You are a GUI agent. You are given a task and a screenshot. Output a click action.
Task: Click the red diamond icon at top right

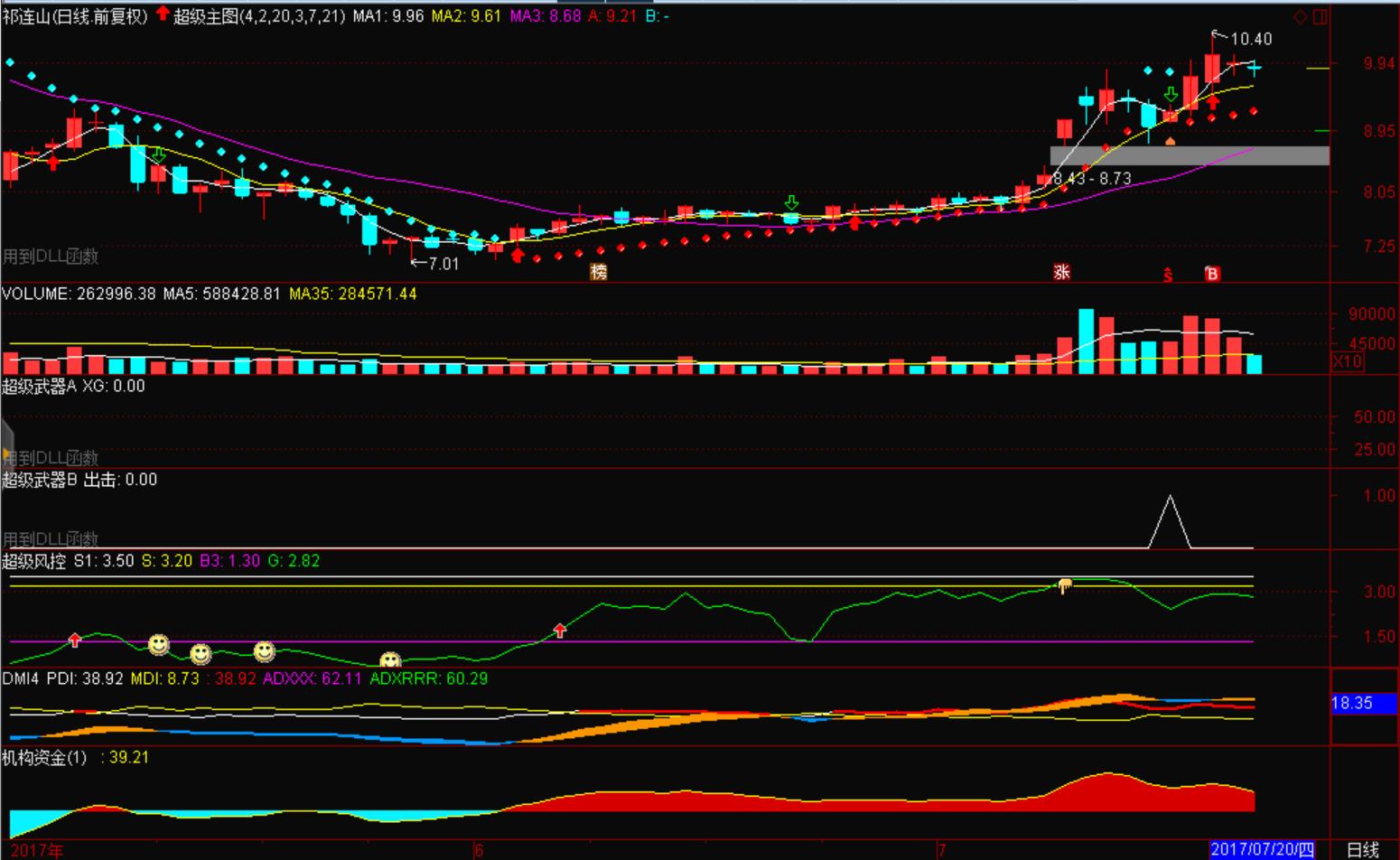click(x=1301, y=16)
